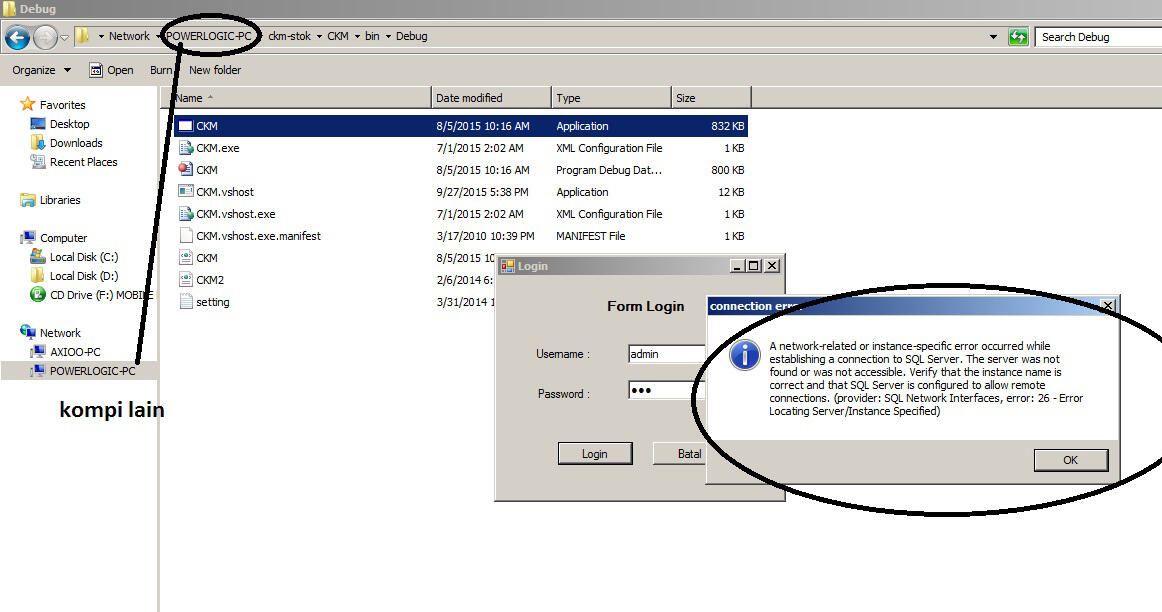Open Local Disk (C:) in sidebar
This screenshot has width=1162, height=612.
pyautogui.click(x=84, y=257)
